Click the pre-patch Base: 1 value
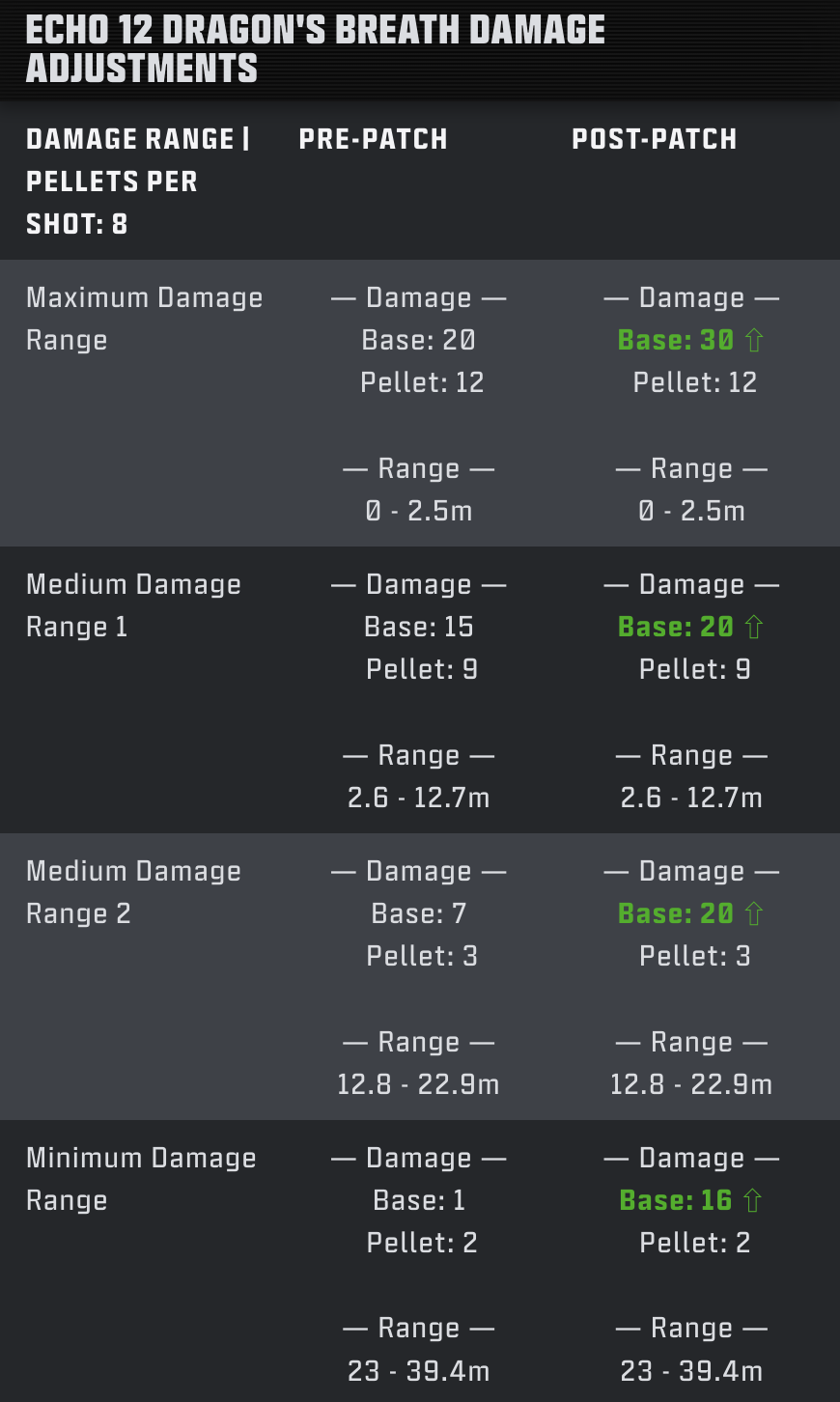 pos(419,1200)
